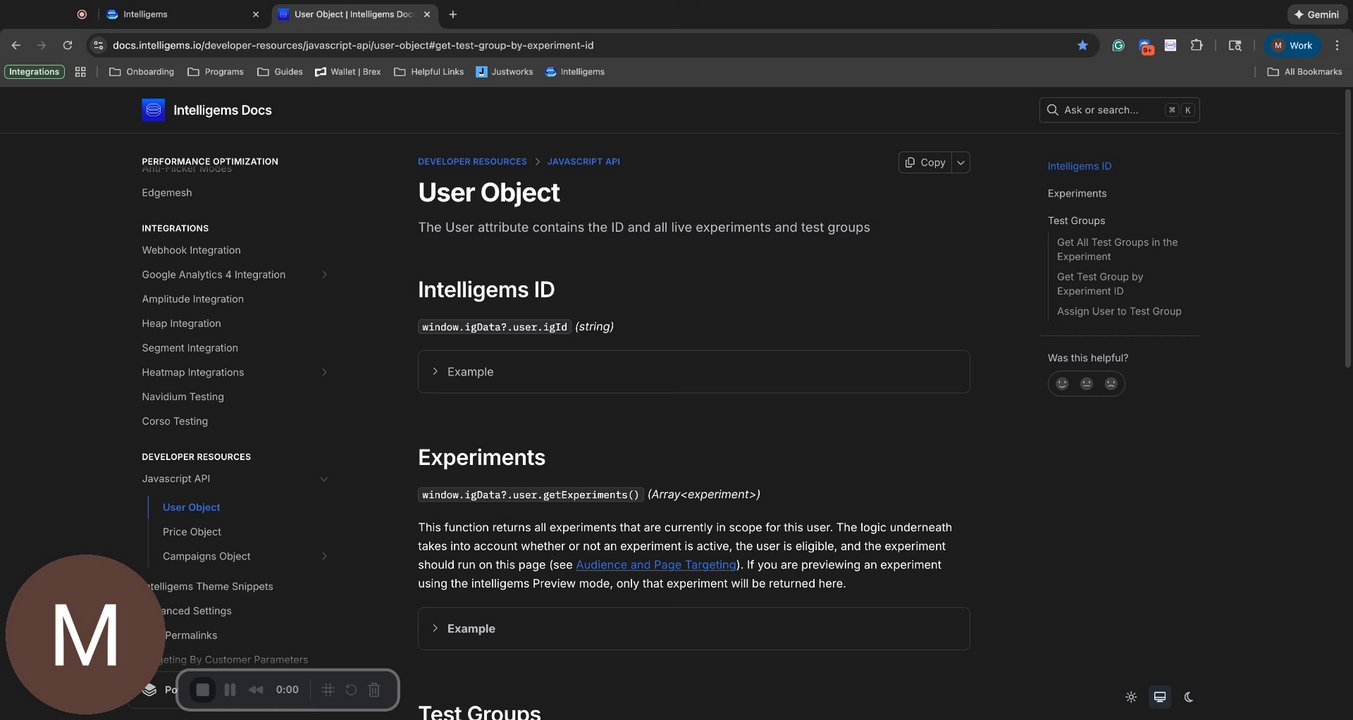1353x720 pixels.
Task: Expand the Intelligems ID Example section
Action: click(470, 372)
